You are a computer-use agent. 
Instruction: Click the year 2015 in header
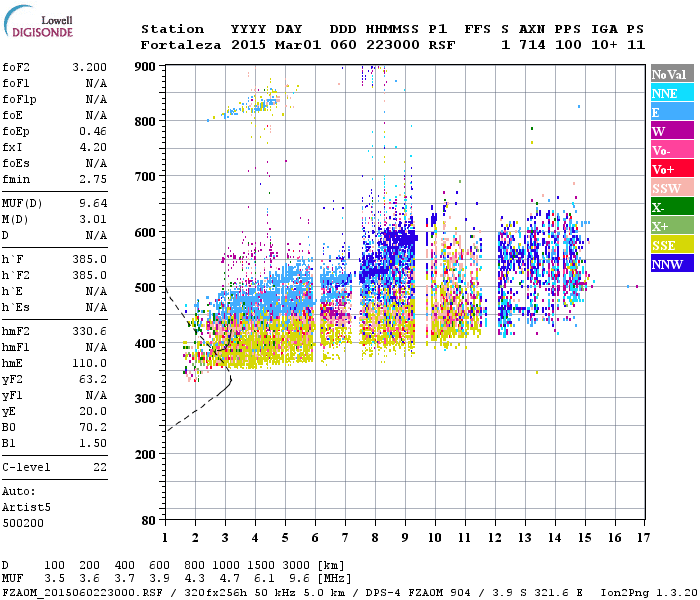pyautogui.click(x=248, y=45)
